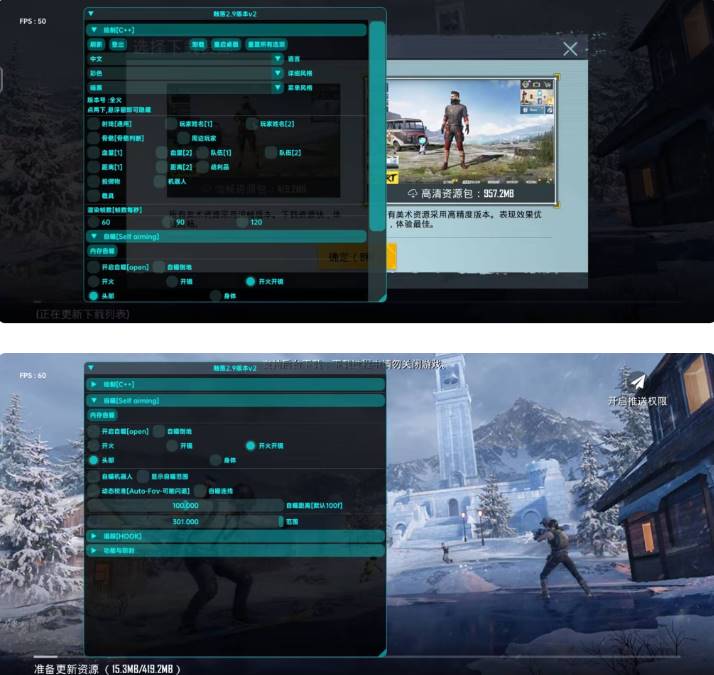Enable 开启自瞄[open] in the top screenshot

click(93, 267)
